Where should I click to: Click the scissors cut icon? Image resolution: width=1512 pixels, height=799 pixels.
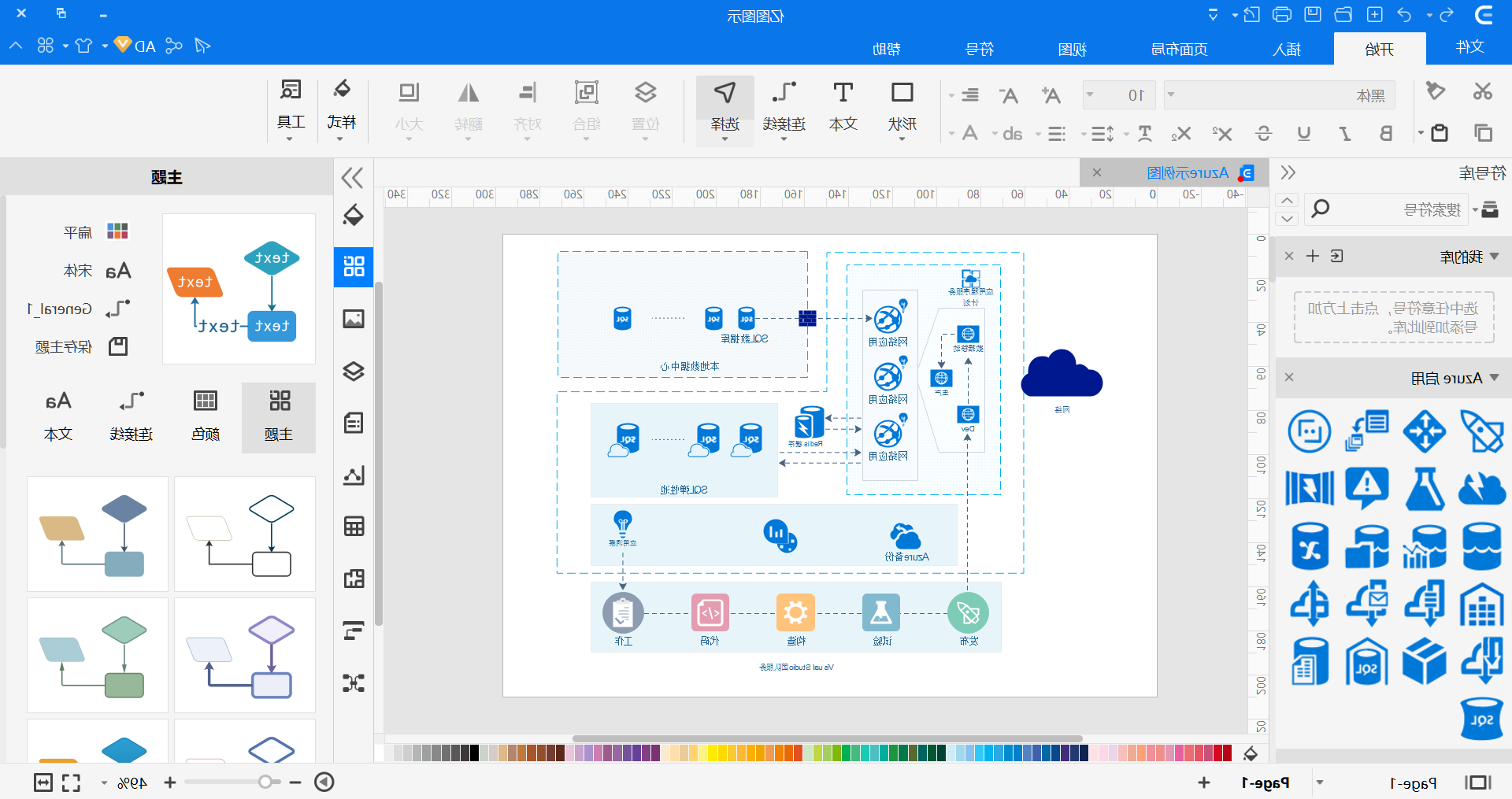[1483, 91]
